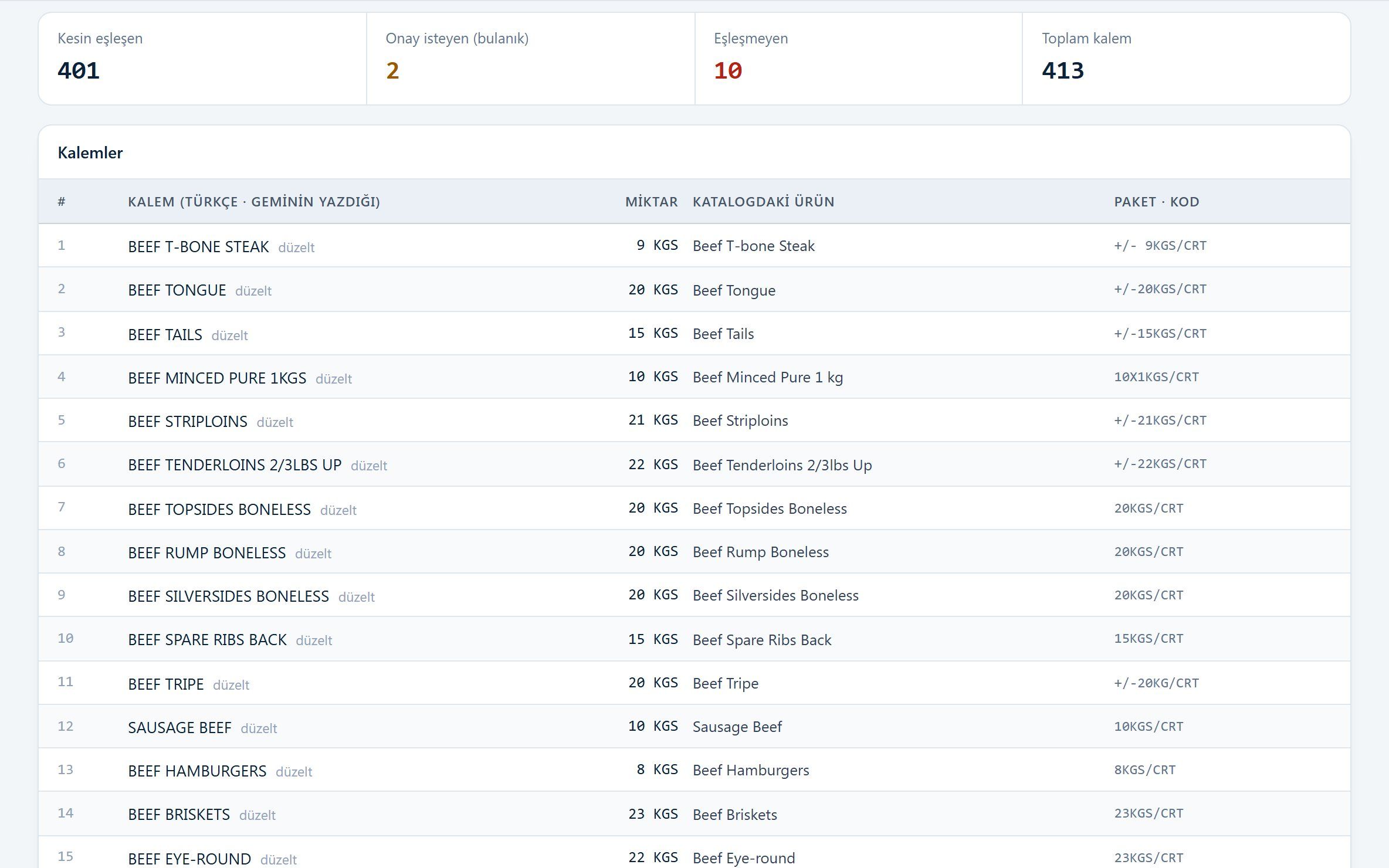Click the Eşleşmeyen count 10
Viewport: 1389px width, 868px height.
pos(728,71)
